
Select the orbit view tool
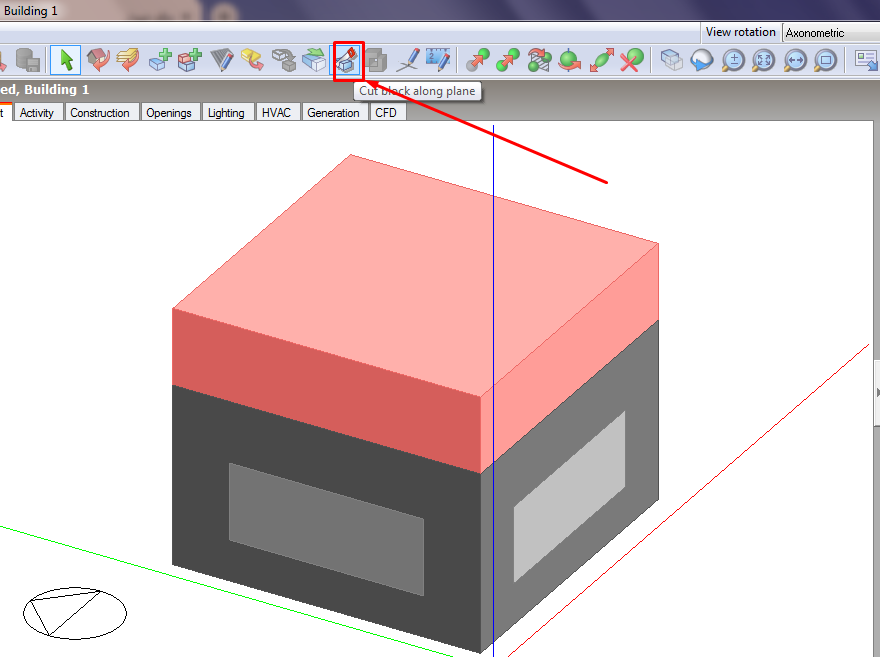point(702,60)
